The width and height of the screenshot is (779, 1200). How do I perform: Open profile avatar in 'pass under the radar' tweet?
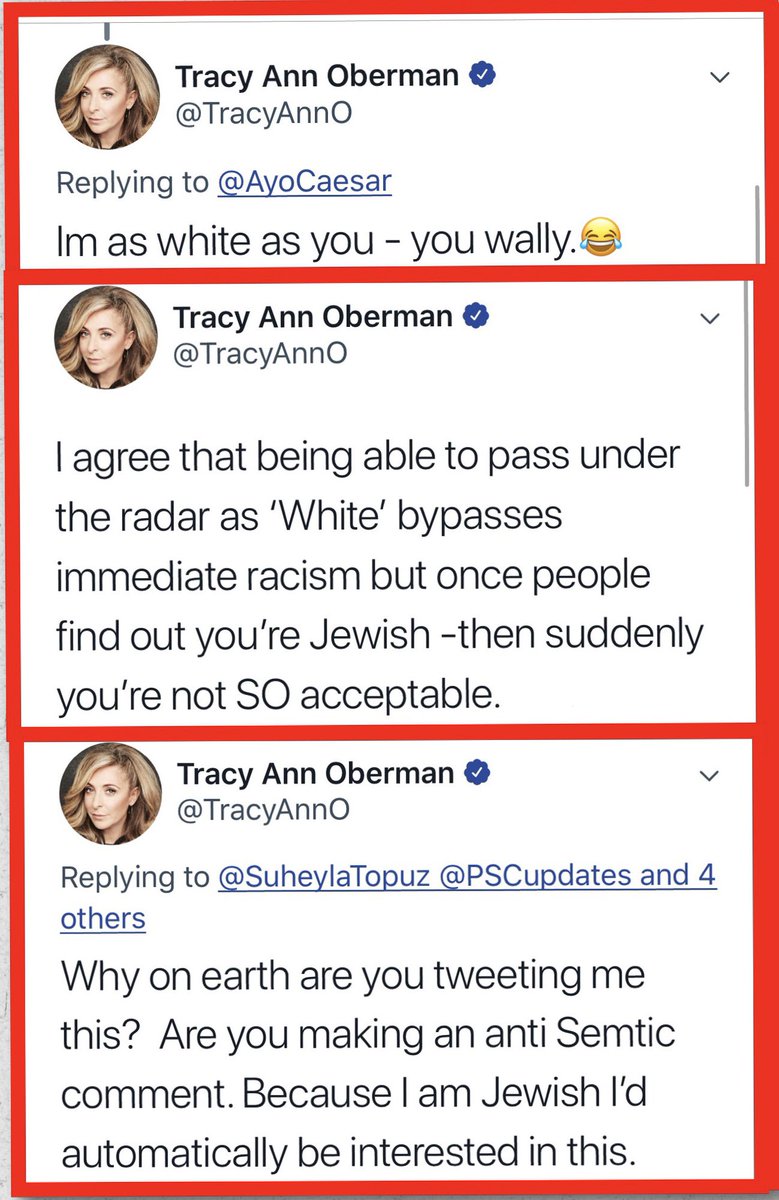point(105,337)
